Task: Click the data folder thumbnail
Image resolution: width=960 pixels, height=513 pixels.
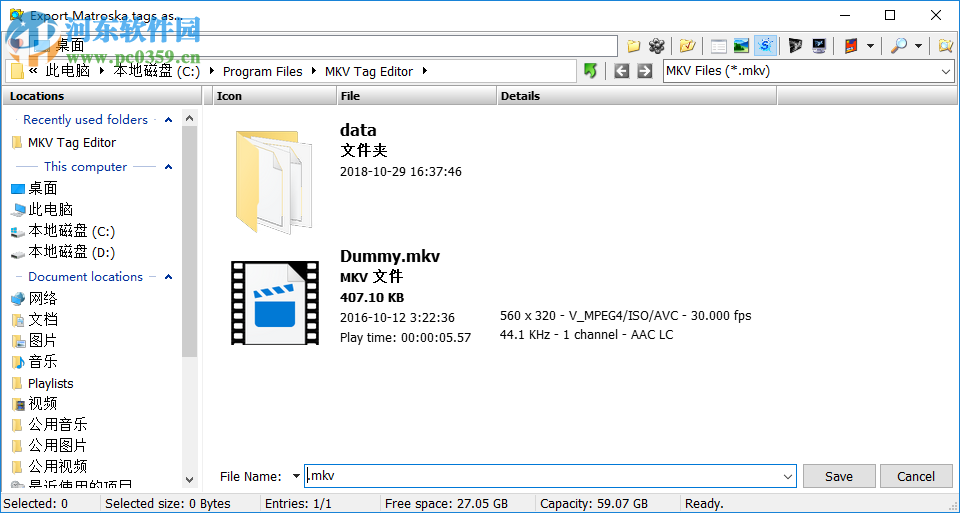Action: [x=274, y=181]
